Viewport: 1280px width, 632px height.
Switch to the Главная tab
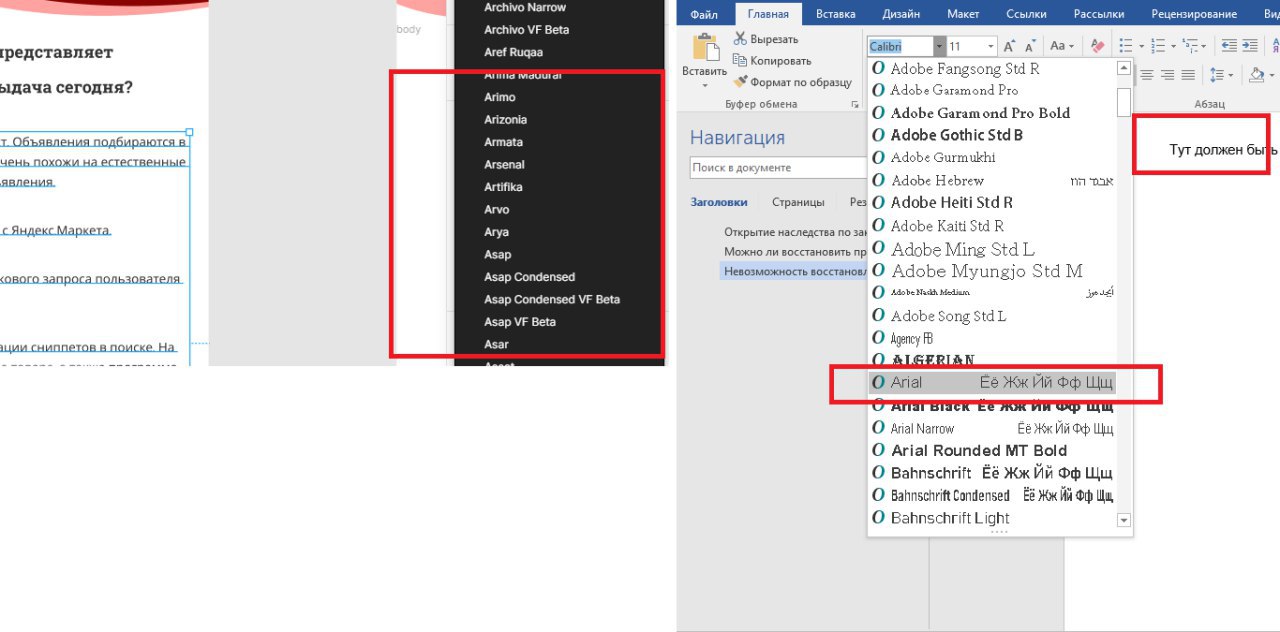coord(768,14)
